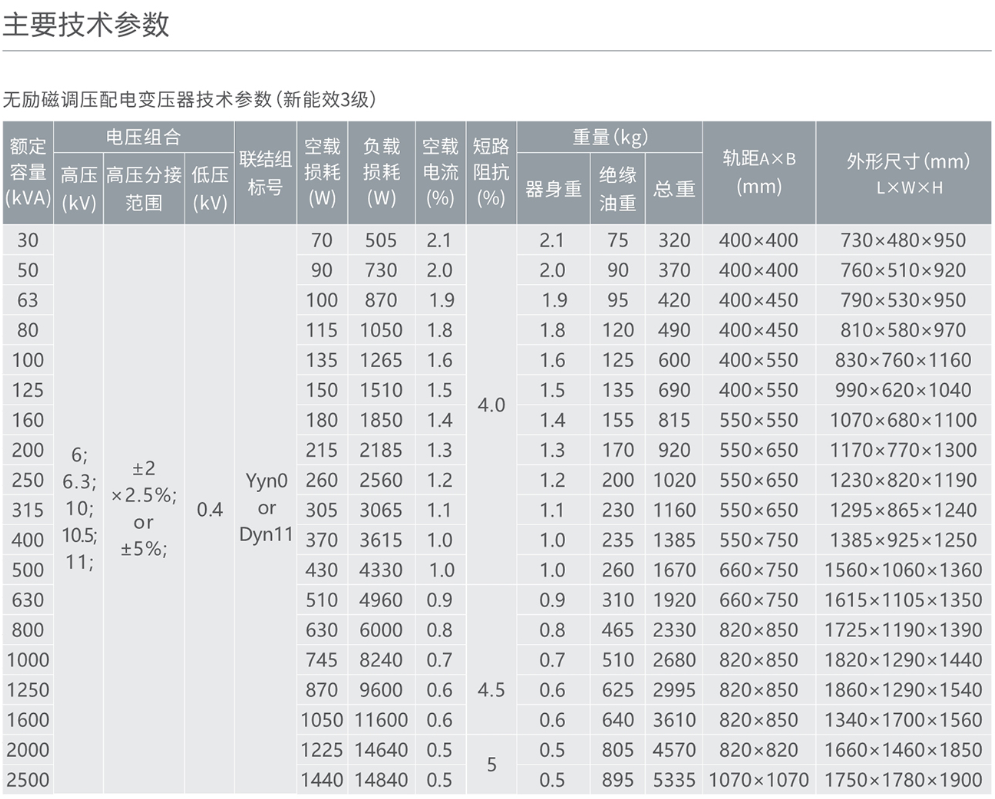Click the dimensions cell 1340×1700×1560
The height and width of the screenshot is (799, 995).
[x=904, y=720]
